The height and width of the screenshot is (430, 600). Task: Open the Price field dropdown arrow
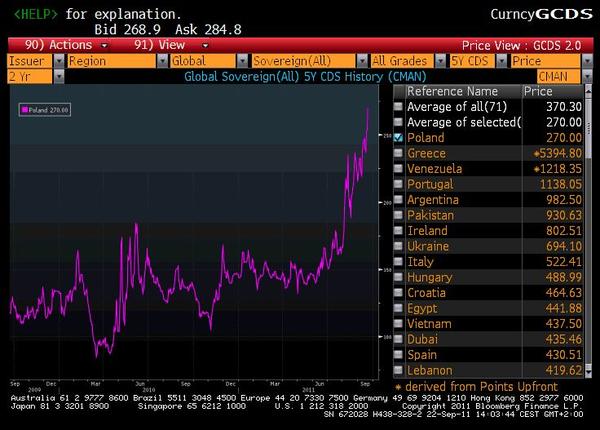[587, 61]
